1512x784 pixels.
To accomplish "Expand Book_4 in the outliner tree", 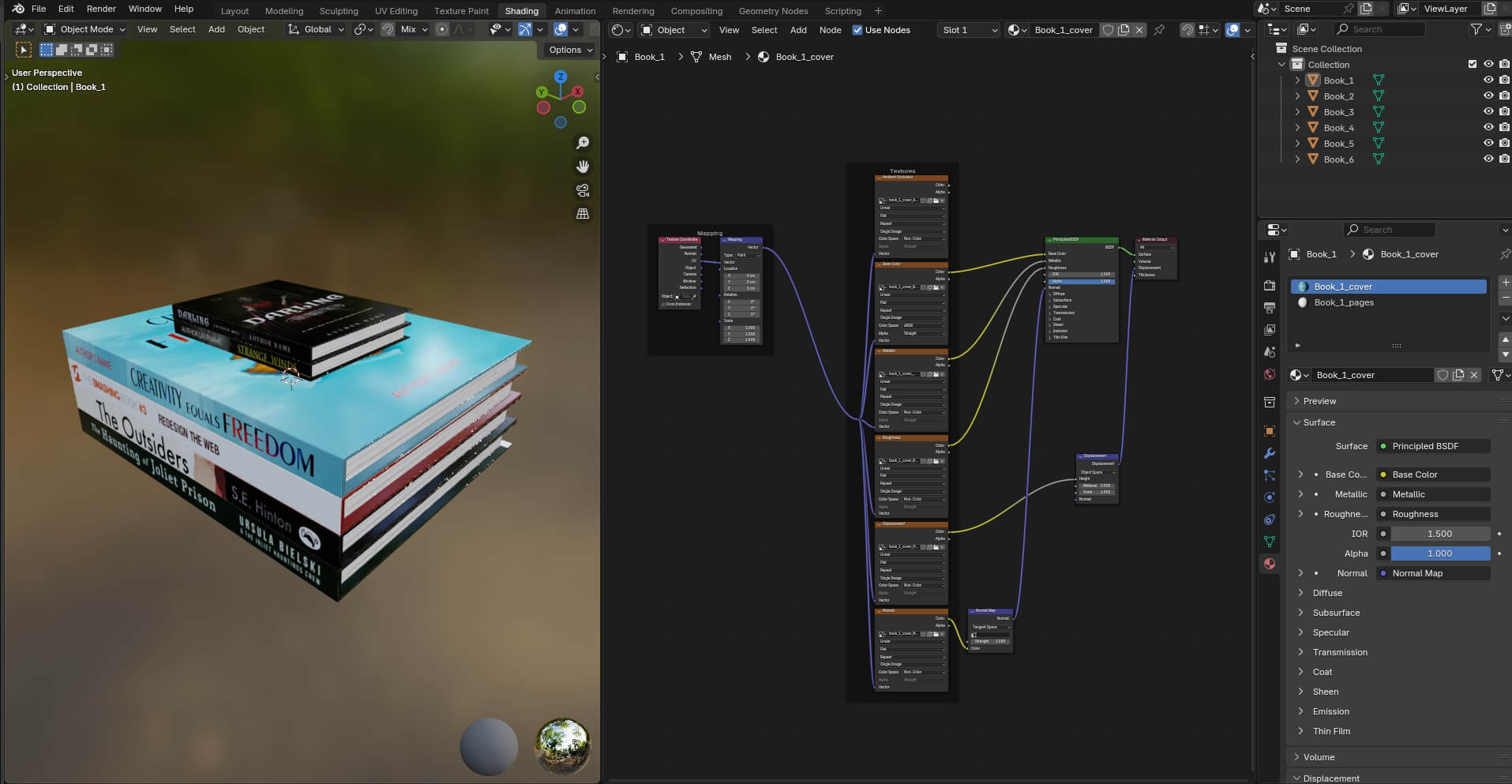I will 1297,127.
